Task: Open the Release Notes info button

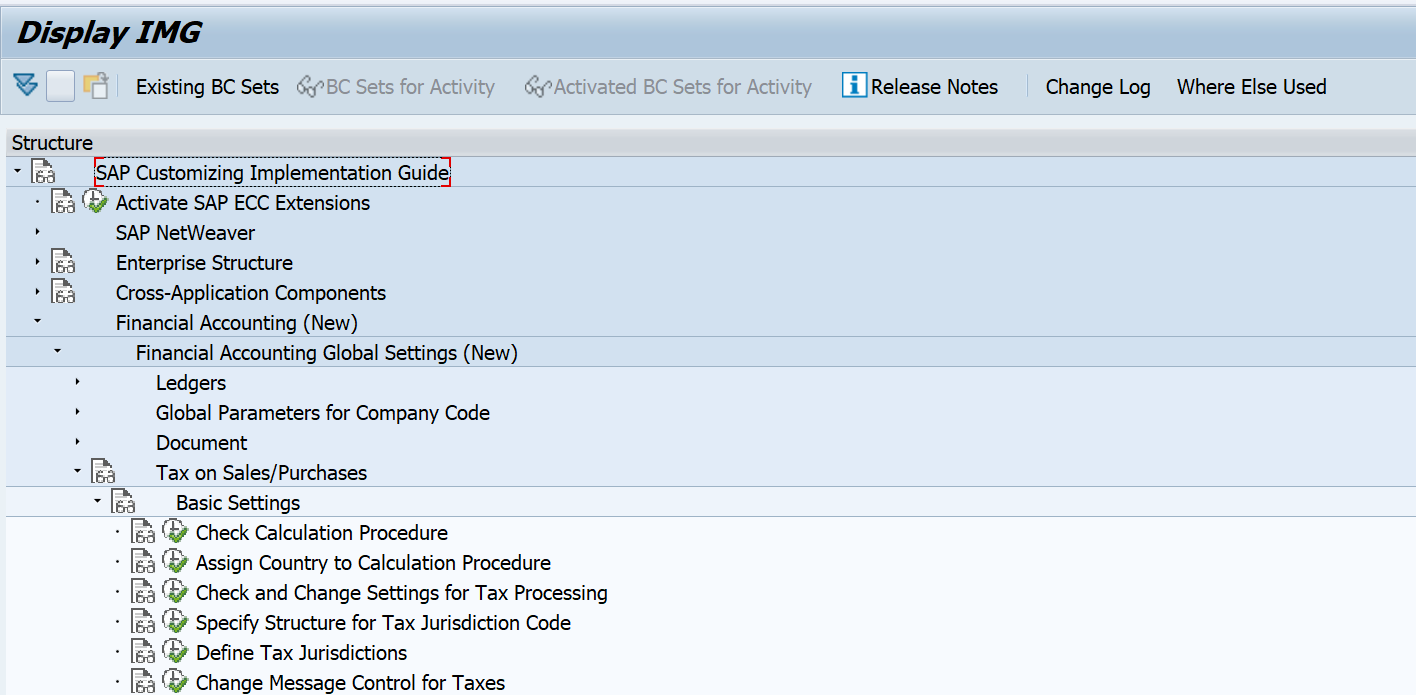Action: pyautogui.click(x=920, y=87)
